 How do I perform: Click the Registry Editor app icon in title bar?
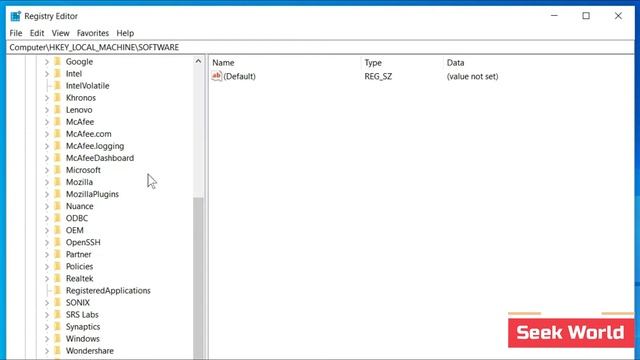pos(16,16)
